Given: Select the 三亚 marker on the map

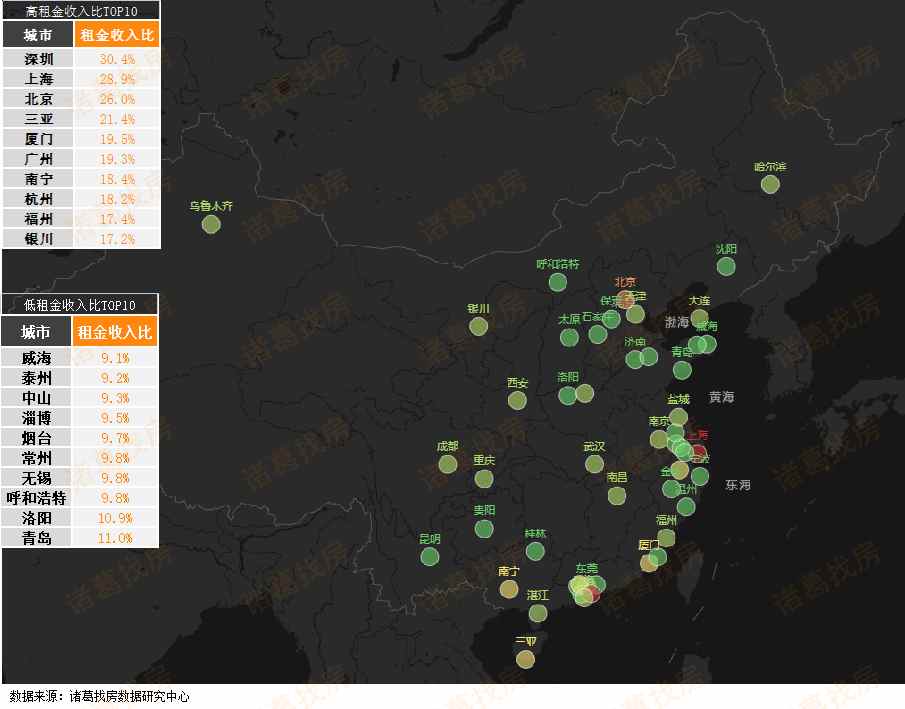Looking at the screenshot, I should pyautogui.click(x=525, y=658).
